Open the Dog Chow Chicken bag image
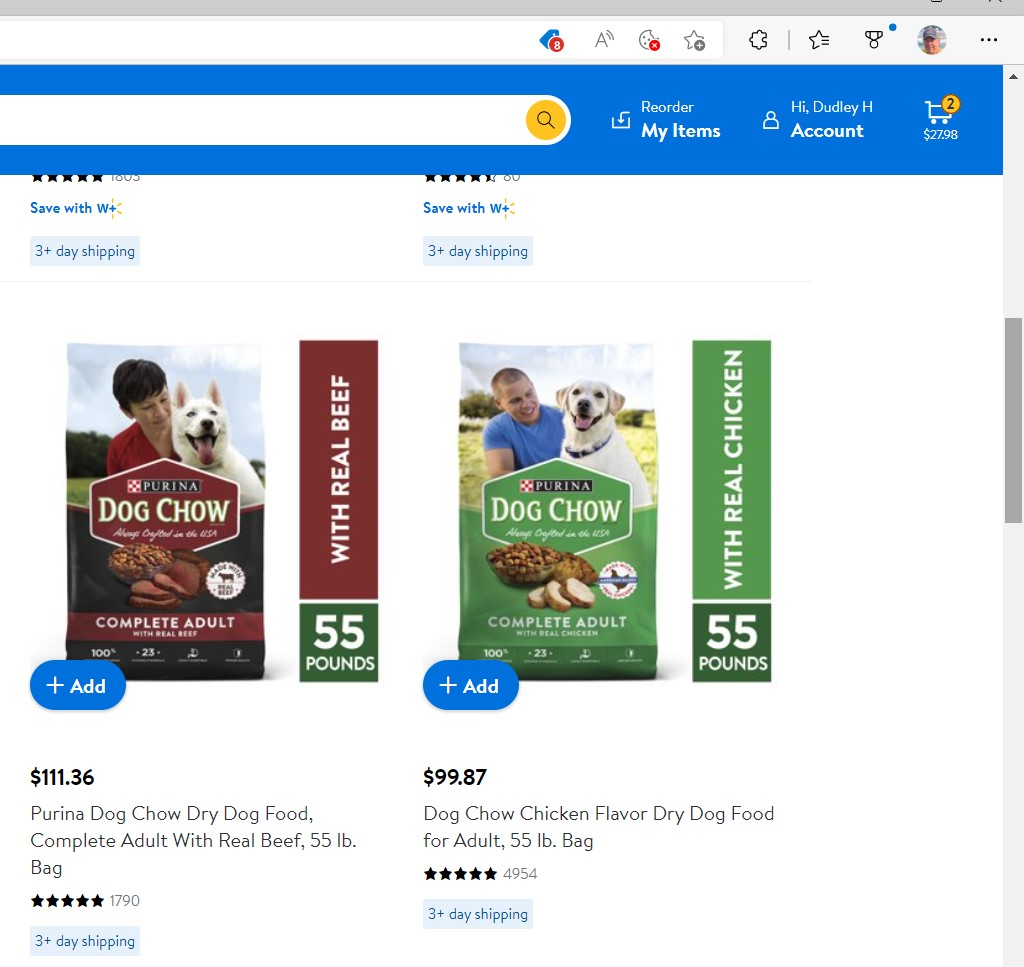This screenshot has height=967, width=1024. (598, 511)
